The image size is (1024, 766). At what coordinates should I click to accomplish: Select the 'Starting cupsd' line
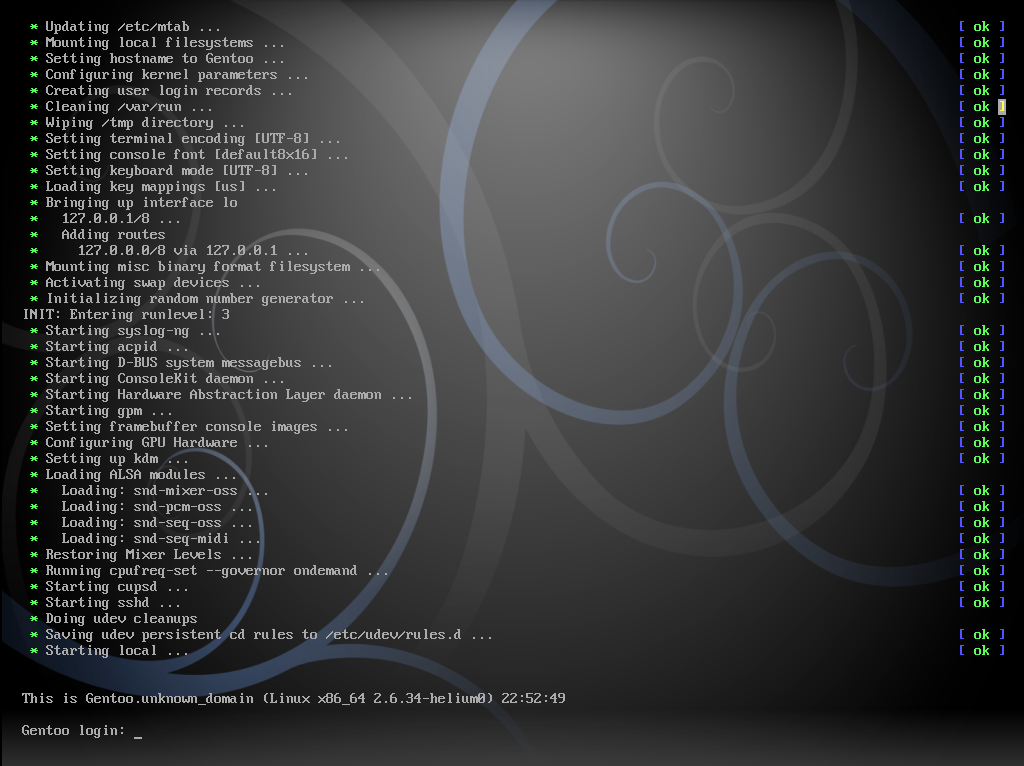point(117,587)
